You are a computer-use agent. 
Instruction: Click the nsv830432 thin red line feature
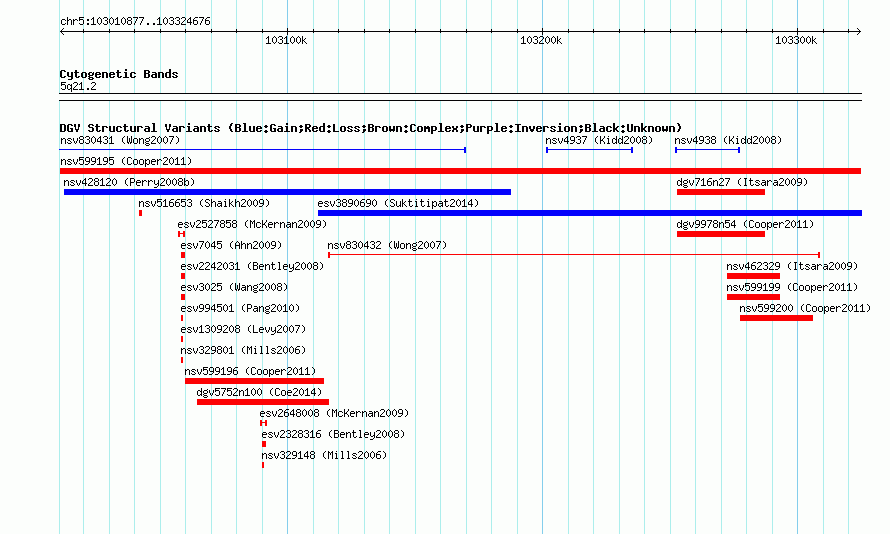[x=574, y=255]
